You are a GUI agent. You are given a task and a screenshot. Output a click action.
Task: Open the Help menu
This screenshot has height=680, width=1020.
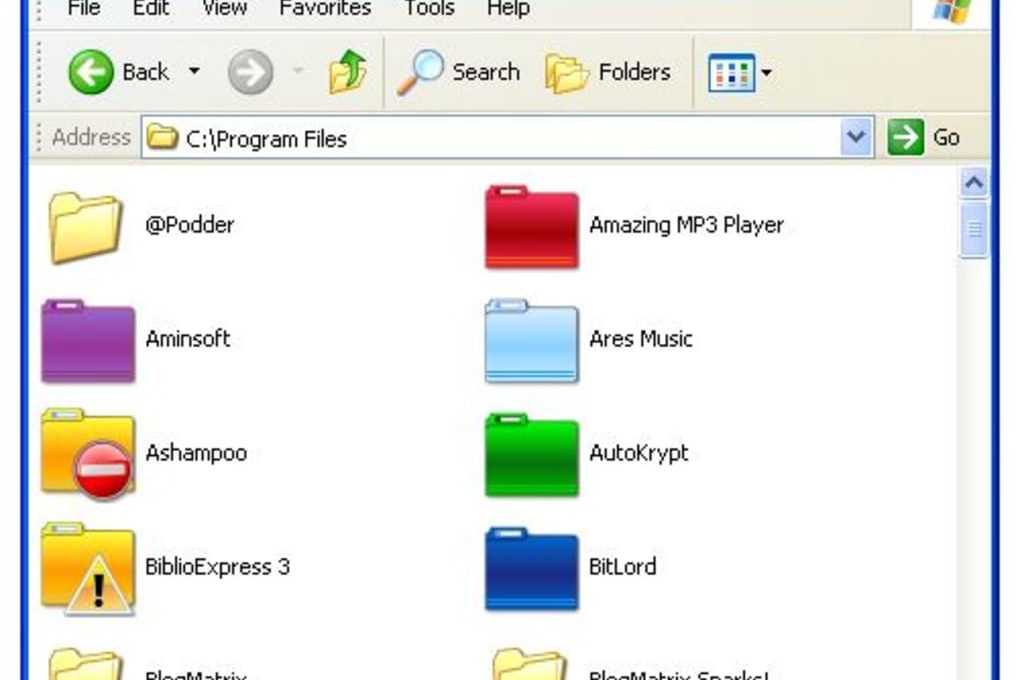[x=509, y=8]
